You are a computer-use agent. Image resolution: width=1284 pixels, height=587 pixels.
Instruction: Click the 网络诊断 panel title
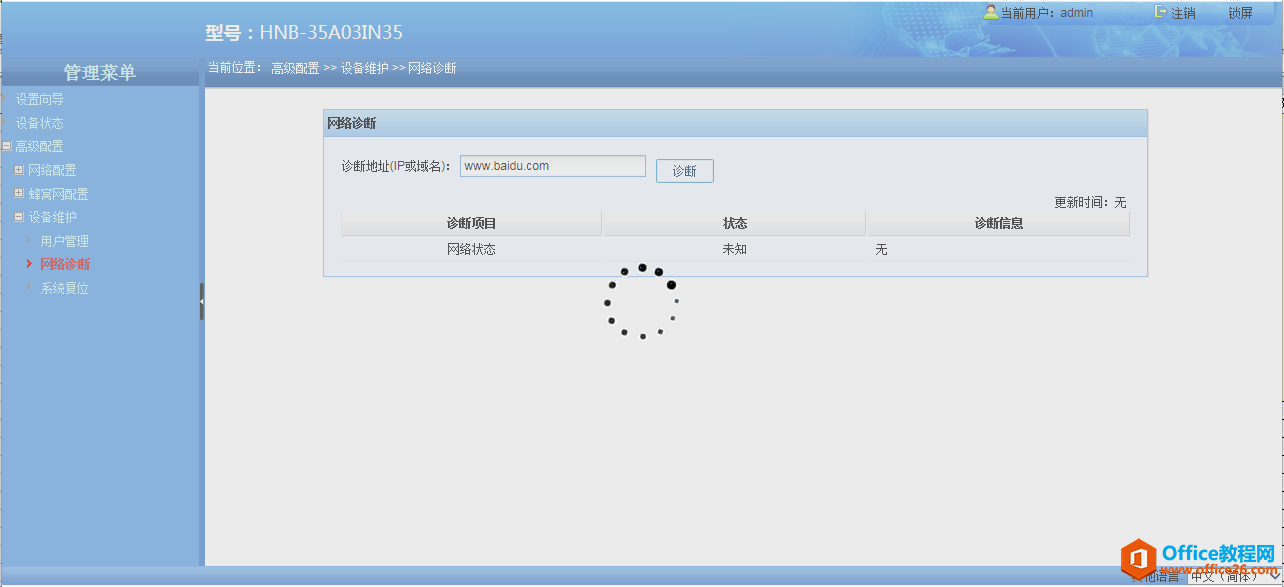(352, 123)
